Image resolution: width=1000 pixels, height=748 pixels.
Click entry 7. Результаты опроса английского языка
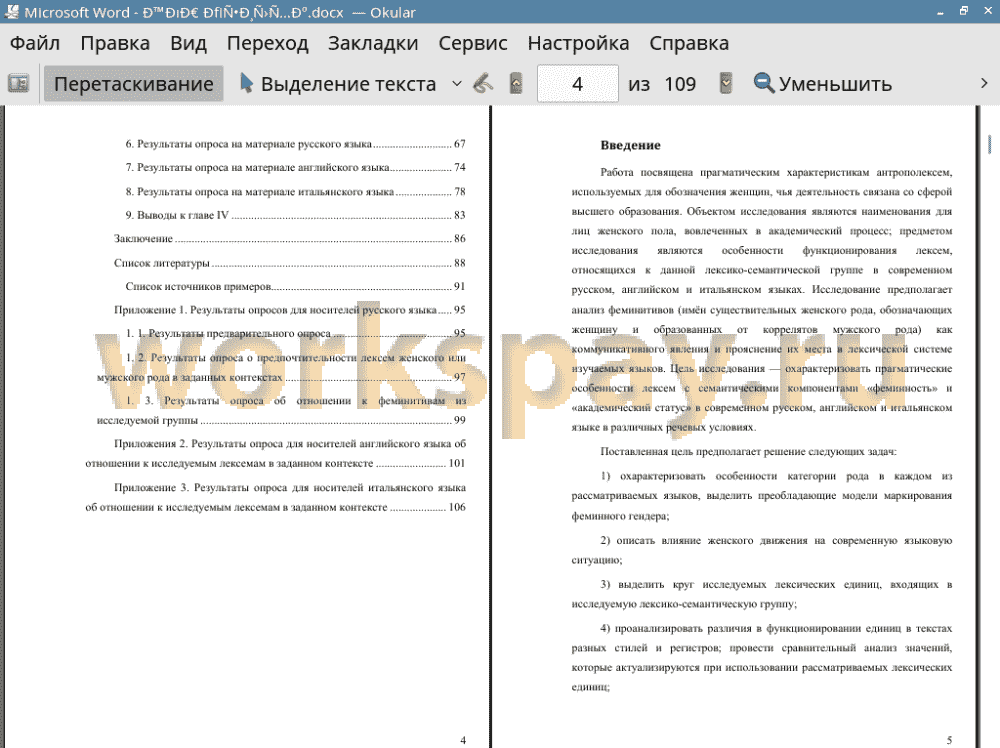pos(295,167)
